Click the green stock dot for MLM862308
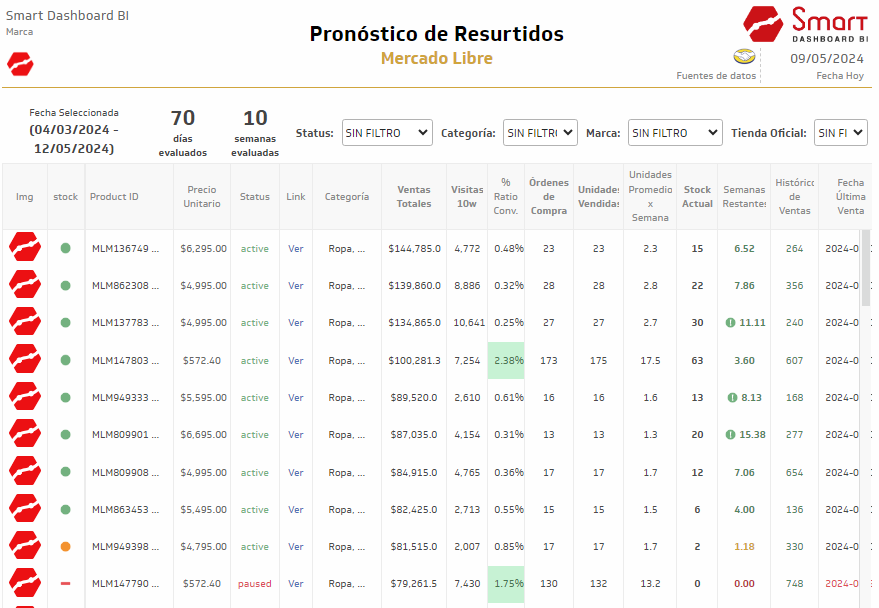879x608 pixels. pyautogui.click(x=65, y=285)
